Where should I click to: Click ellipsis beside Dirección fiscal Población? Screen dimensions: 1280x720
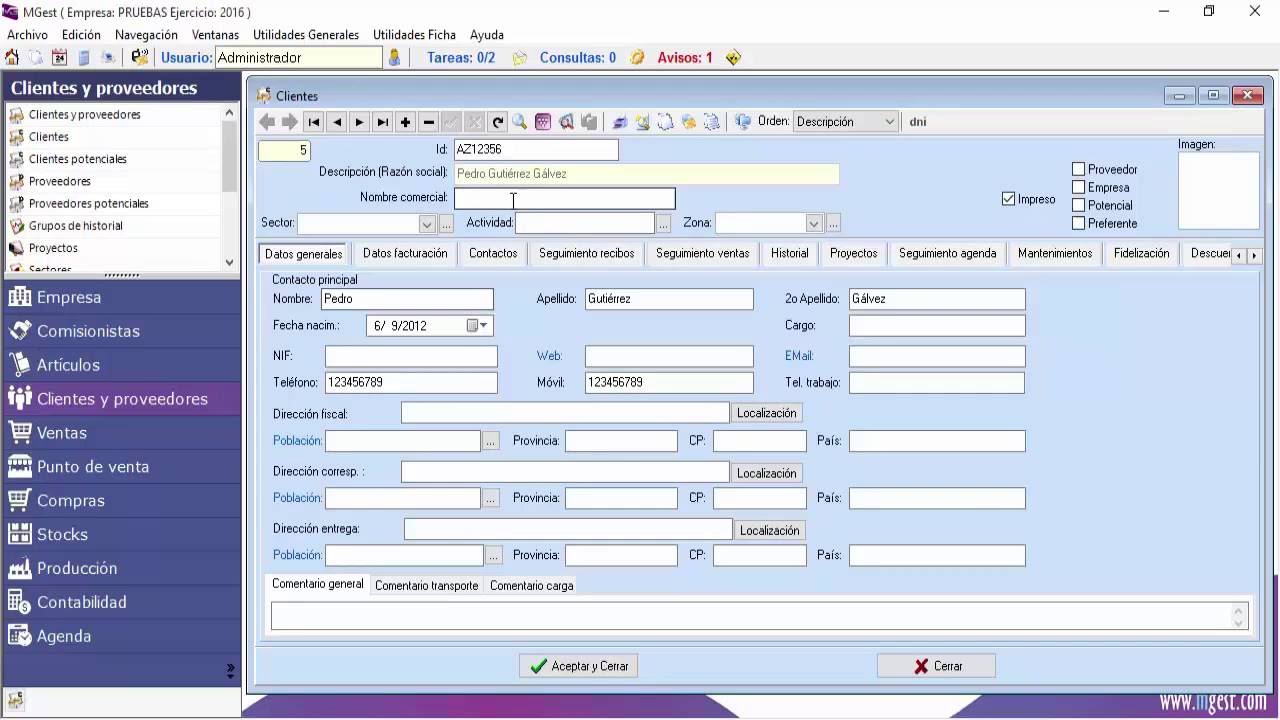(491, 441)
